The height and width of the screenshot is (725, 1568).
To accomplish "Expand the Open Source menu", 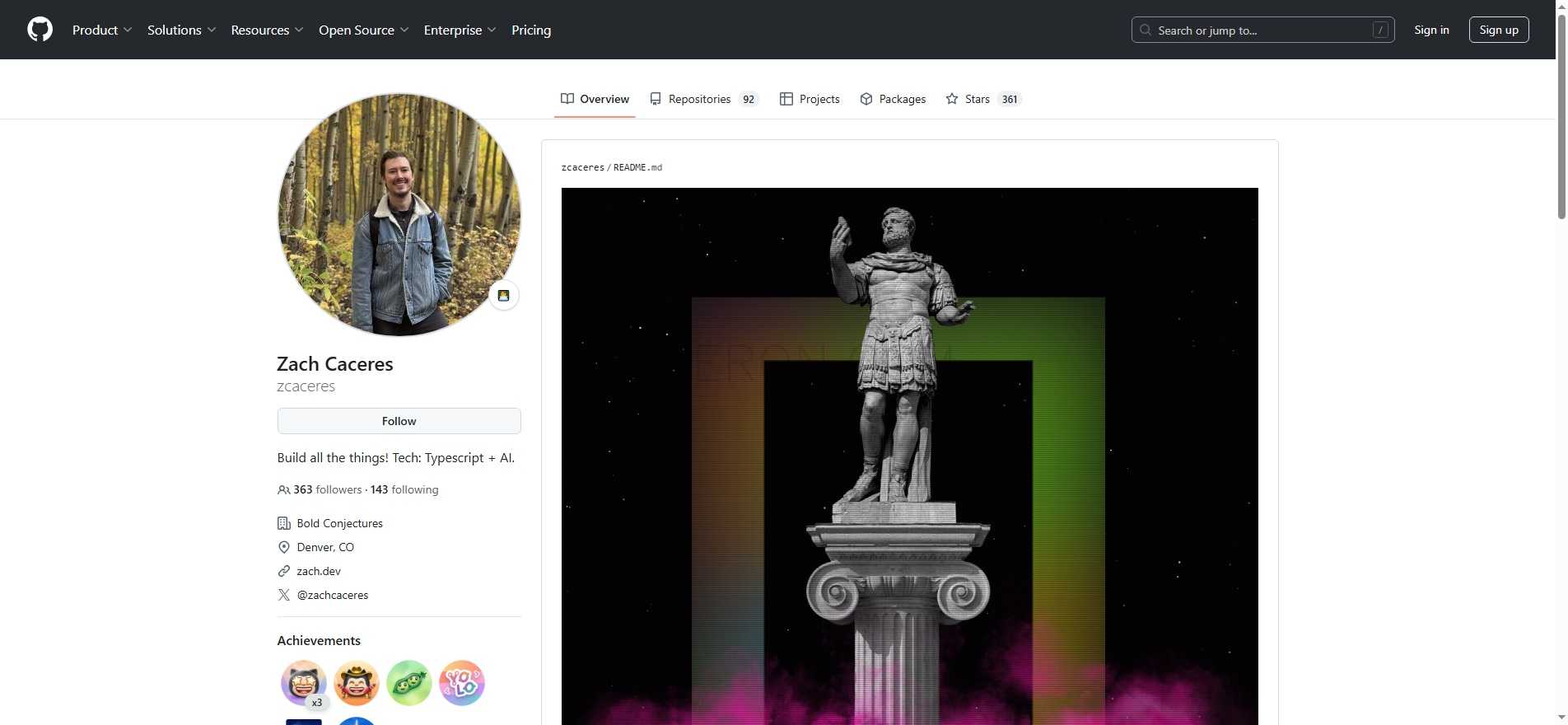I will [364, 30].
